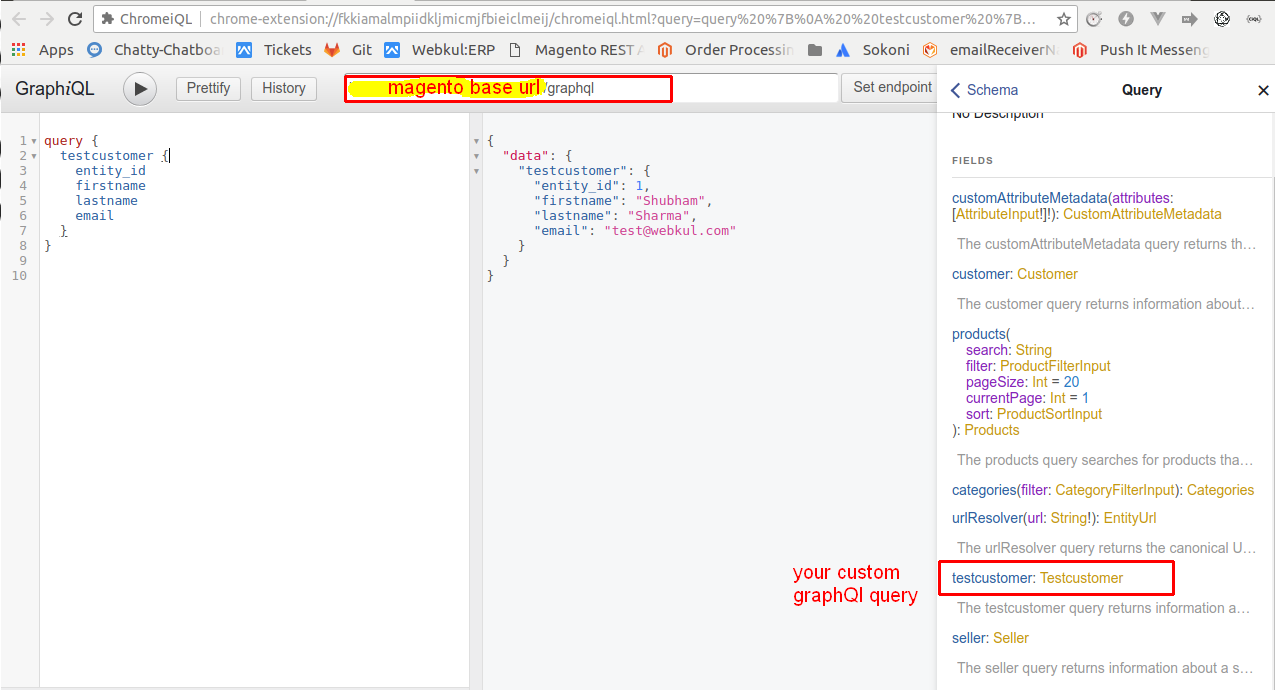Open the gray arrow extension icon
The width and height of the screenshot is (1275, 690).
(1189, 19)
